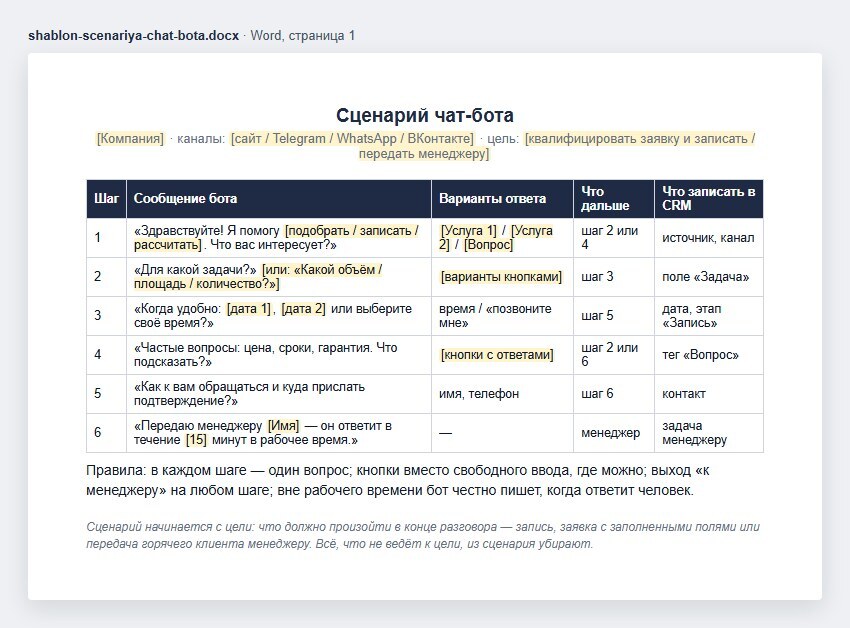Click the step number cell '2'
The width and height of the screenshot is (850, 628).
pos(106,277)
